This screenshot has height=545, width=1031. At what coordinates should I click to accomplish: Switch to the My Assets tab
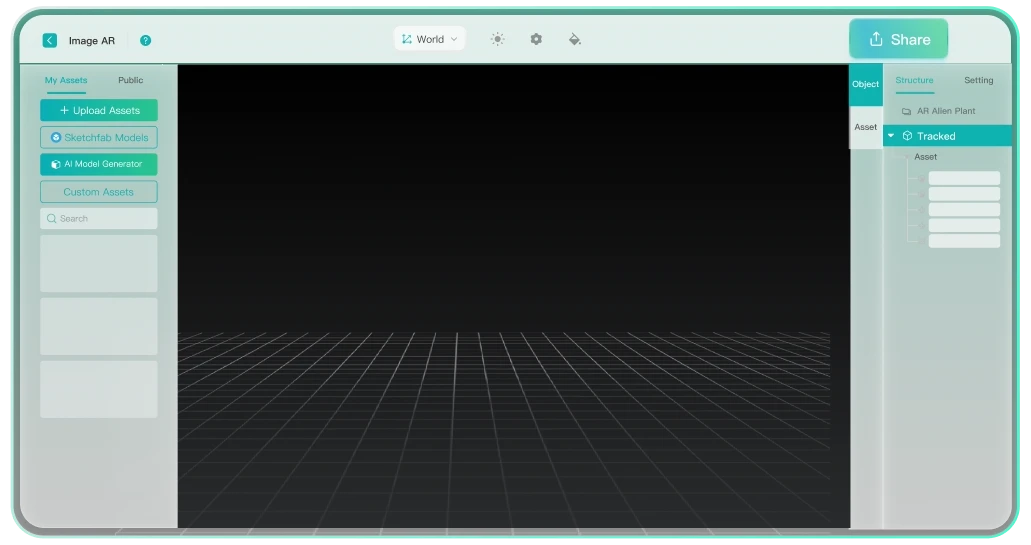coord(66,80)
